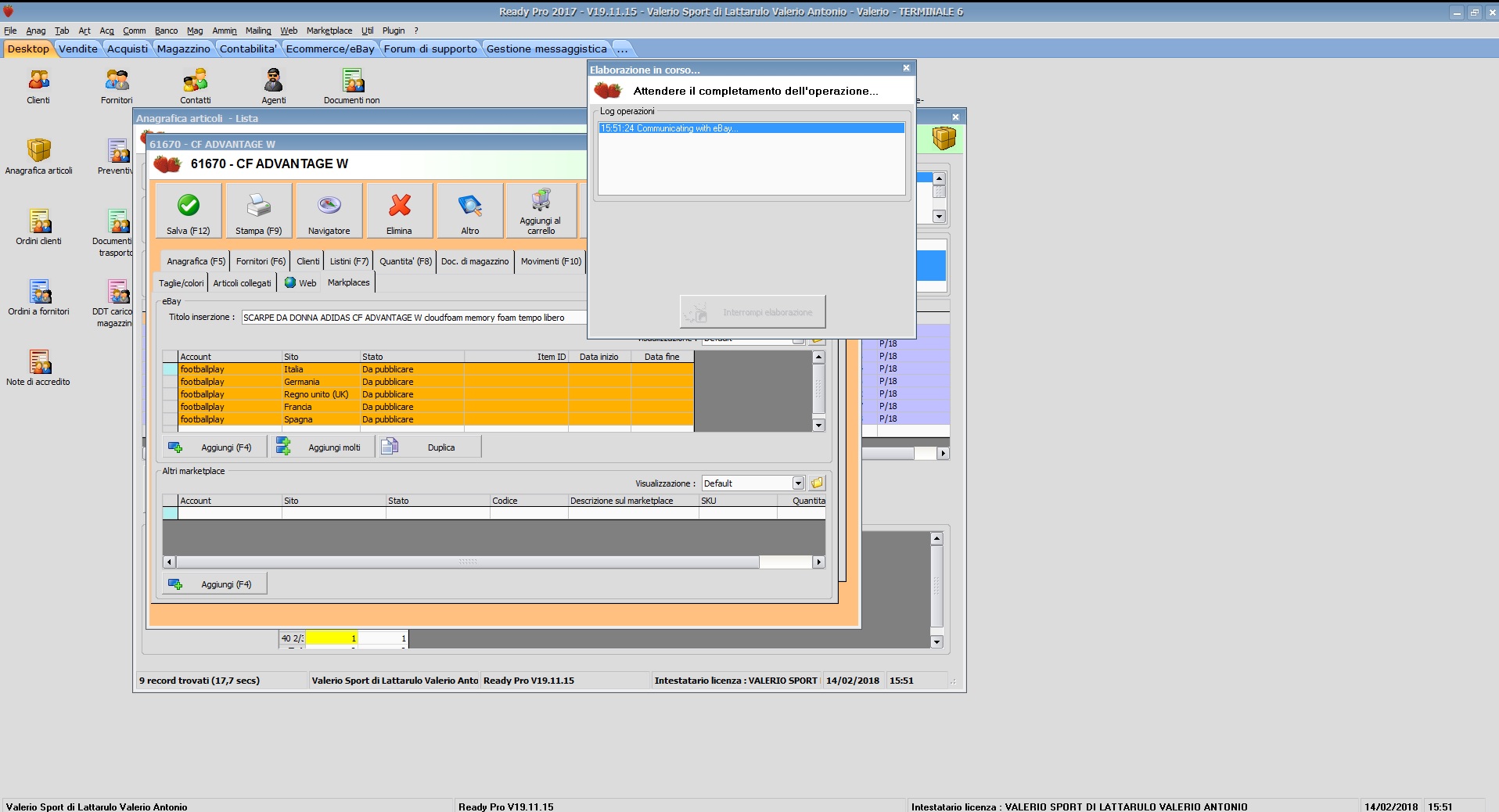Switch to the Magazzino tab
Screen dimensions: 1499x812
[183, 49]
